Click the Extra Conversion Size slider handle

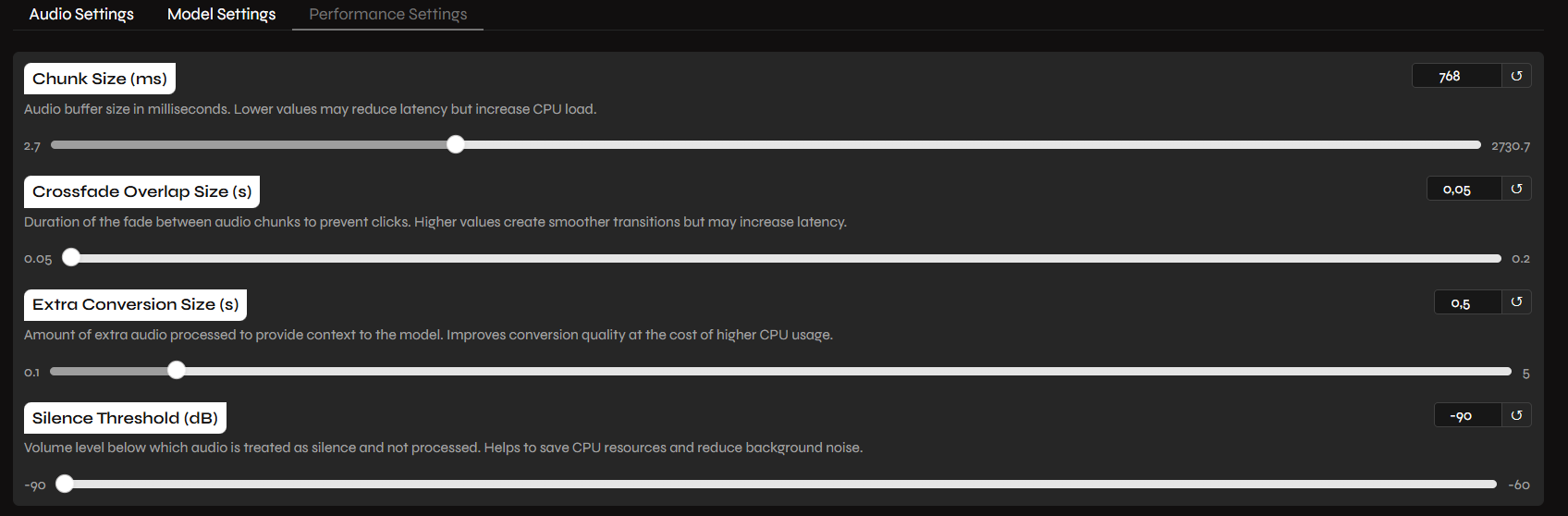177,371
